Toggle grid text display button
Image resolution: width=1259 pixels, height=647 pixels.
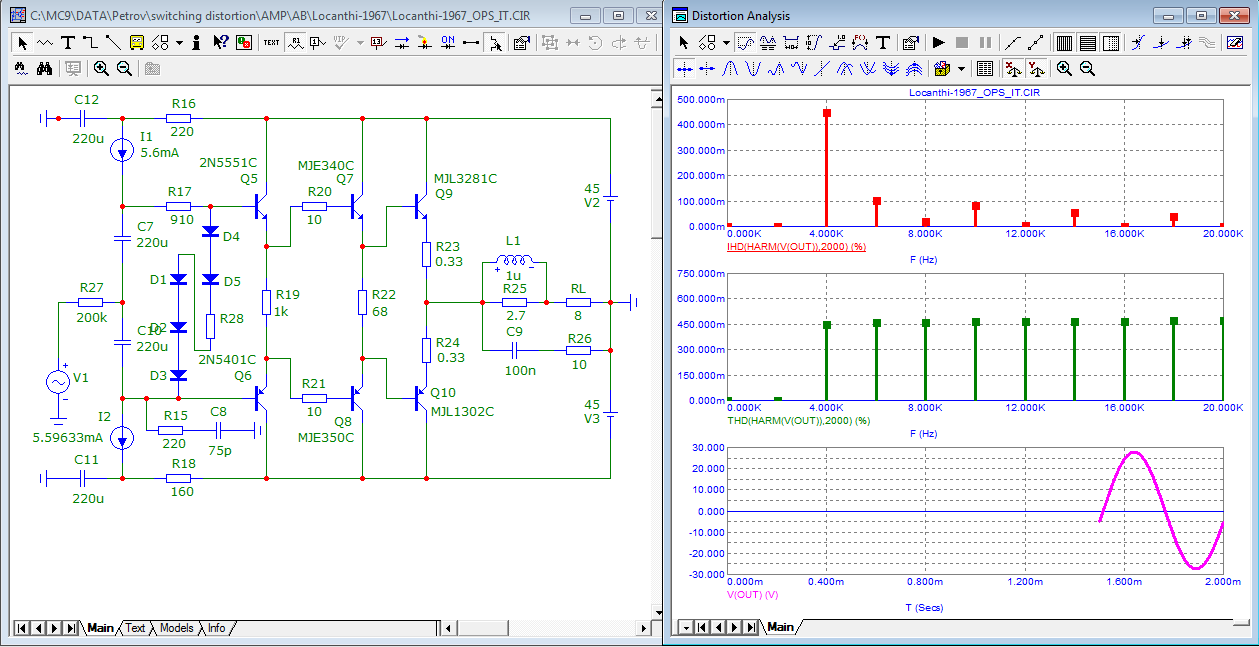pyautogui.click(x=272, y=43)
